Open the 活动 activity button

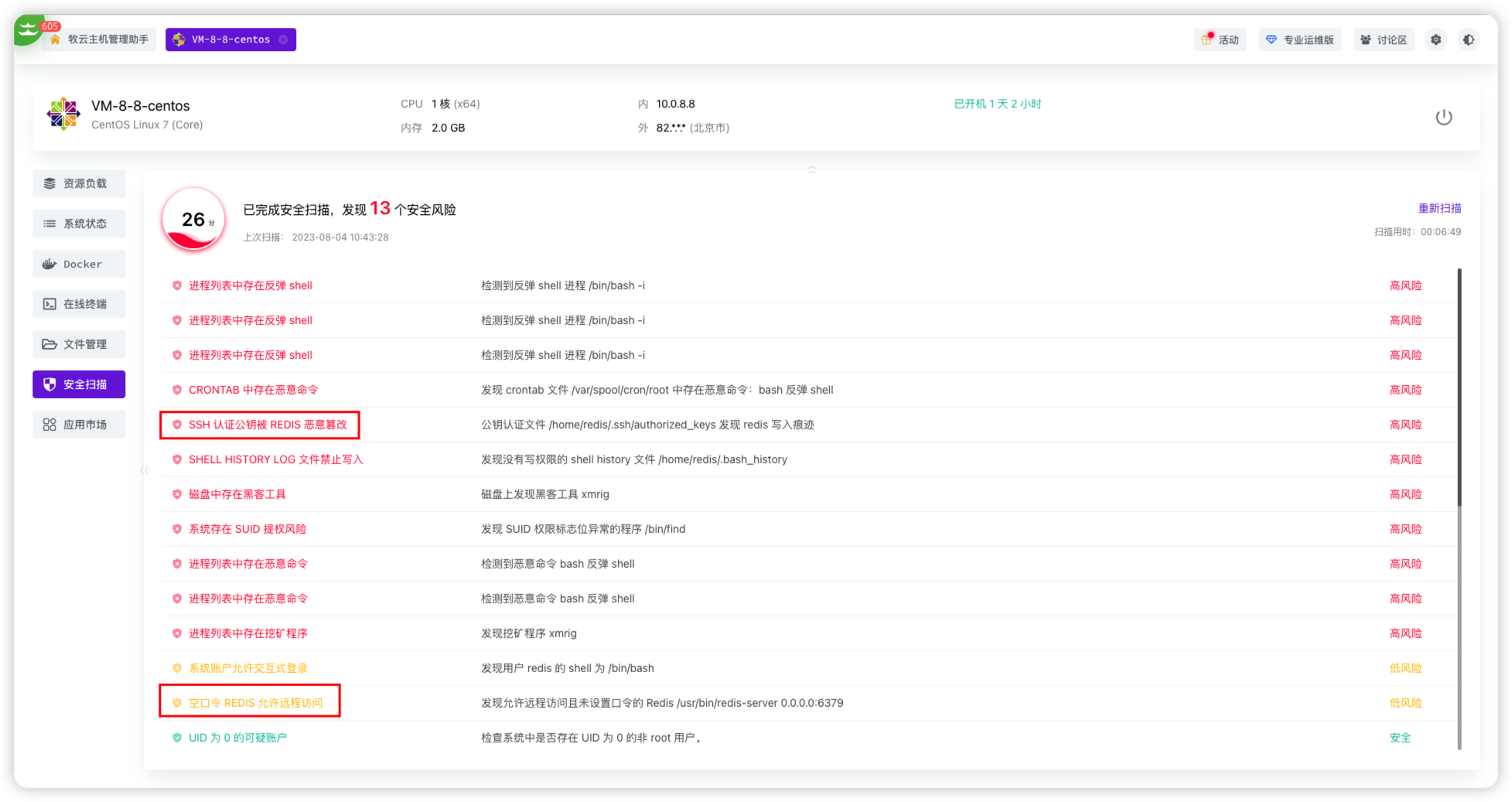click(x=1220, y=39)
